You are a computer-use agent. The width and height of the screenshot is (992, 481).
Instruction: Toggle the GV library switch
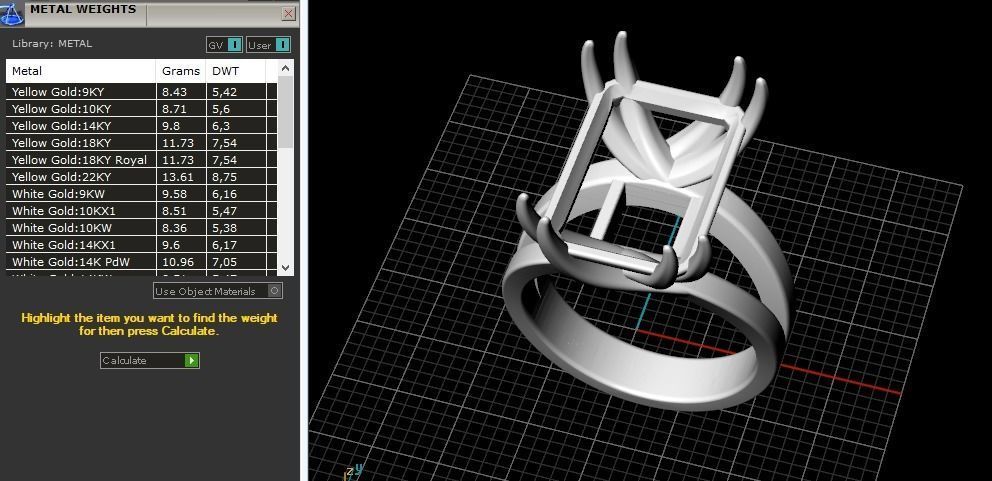(x=225, y=45)
